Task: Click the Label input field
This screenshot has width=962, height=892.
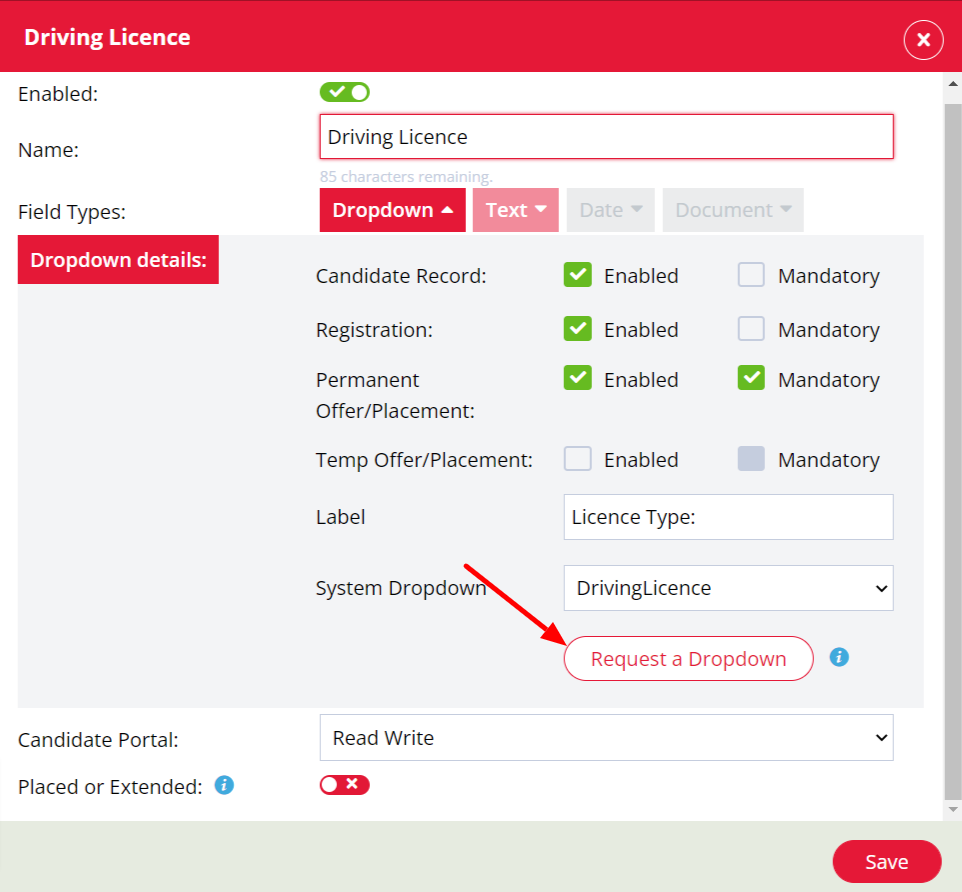Action: 728,517
